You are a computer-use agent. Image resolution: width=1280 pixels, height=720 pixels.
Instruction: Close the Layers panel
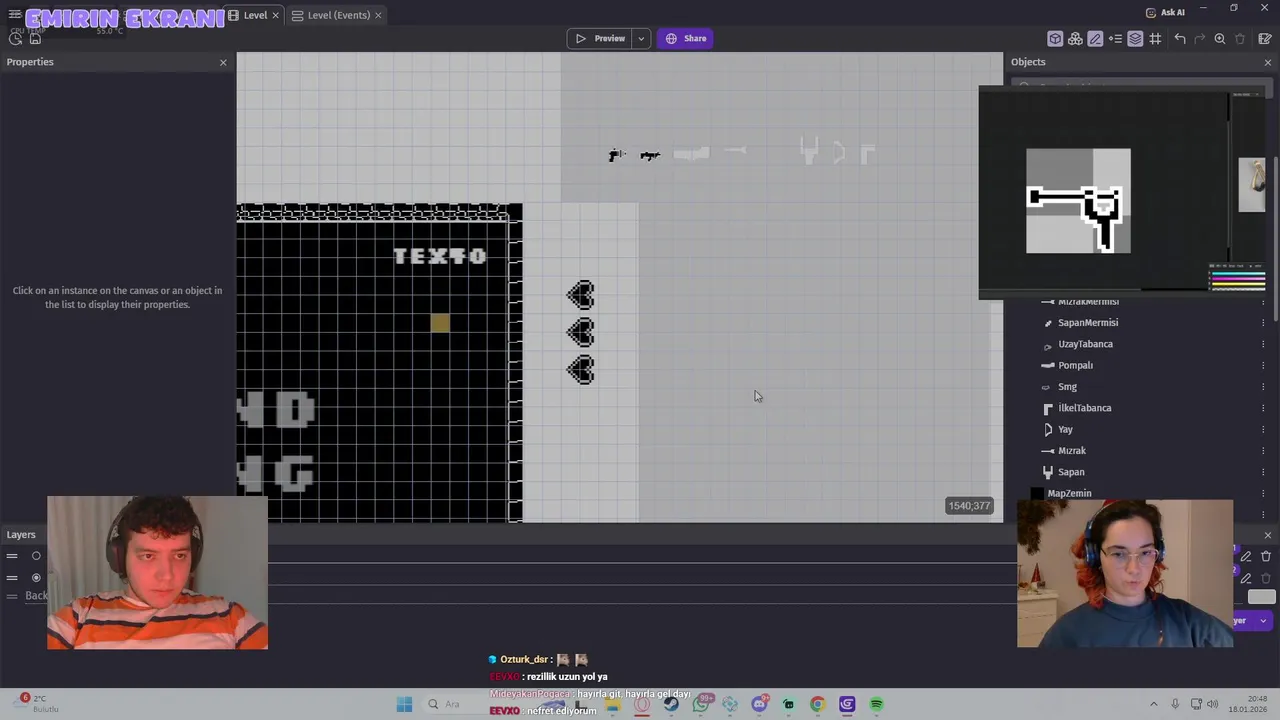1268,535
